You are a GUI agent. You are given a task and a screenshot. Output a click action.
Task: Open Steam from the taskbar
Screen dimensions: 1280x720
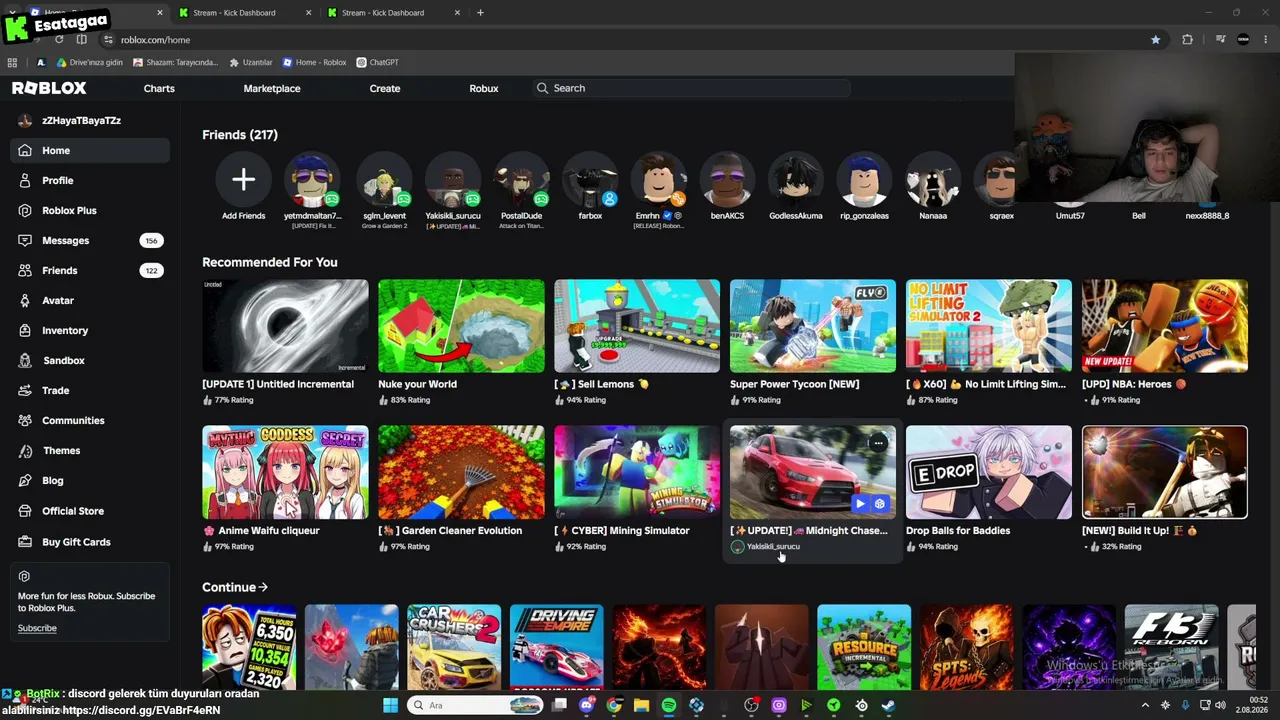coord(888,705)
